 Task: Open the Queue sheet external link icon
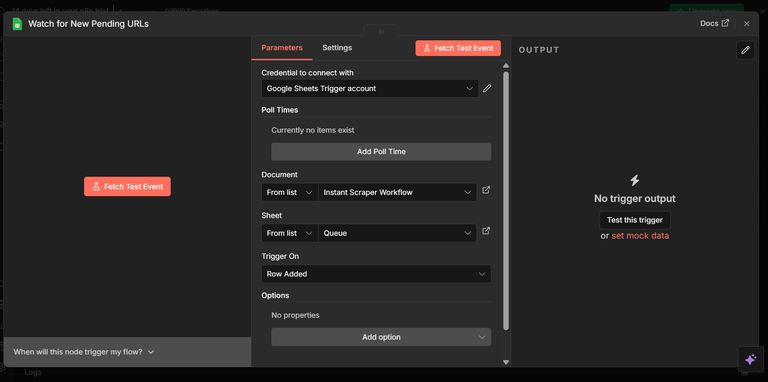[x=486, y=231]
